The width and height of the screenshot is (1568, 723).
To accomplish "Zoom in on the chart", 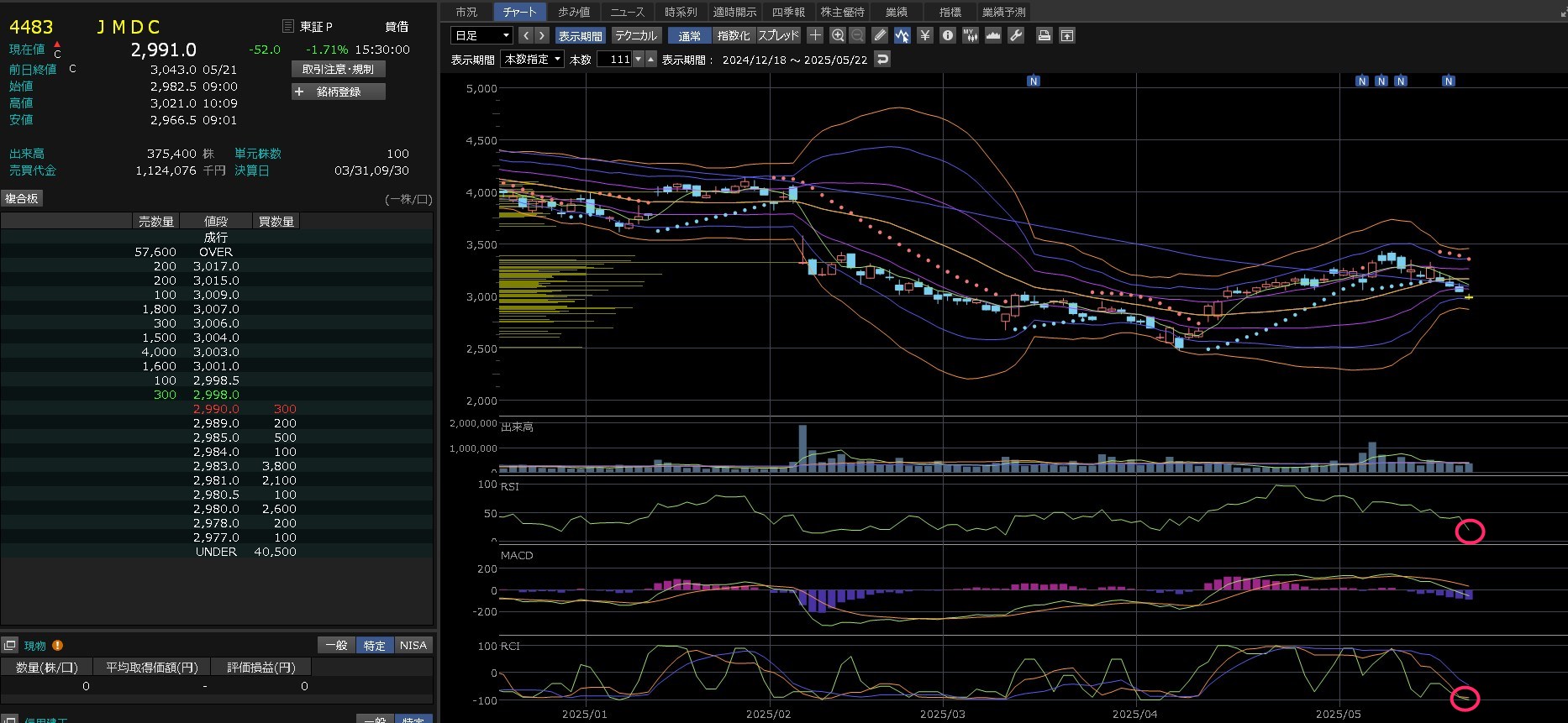I will click(838, 35).
